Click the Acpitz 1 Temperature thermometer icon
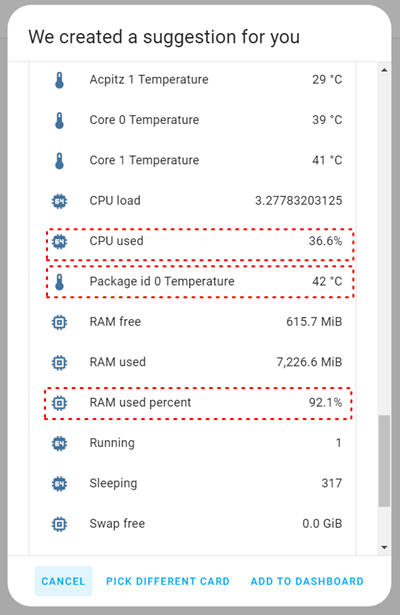This screenshot has height=615, width=400. coord(59,80)
